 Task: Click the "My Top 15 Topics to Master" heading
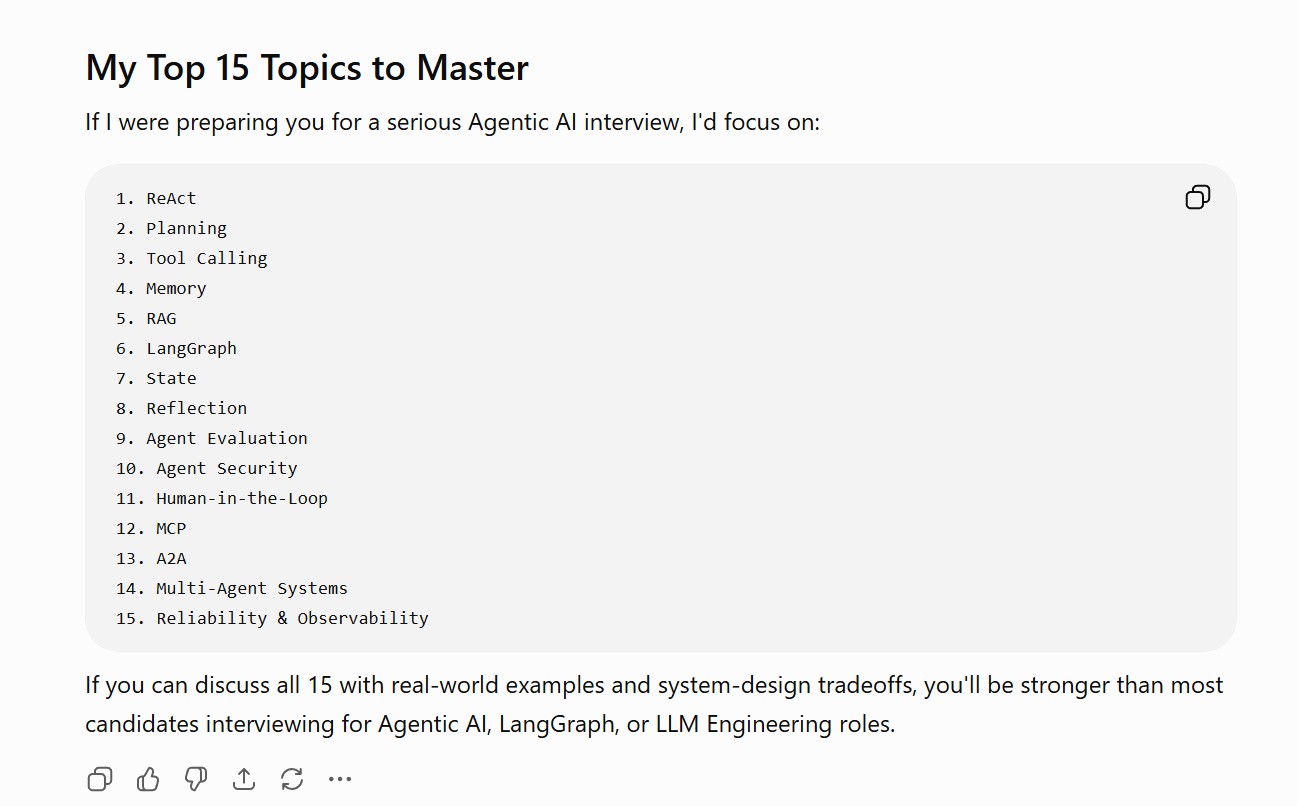coord(307,68)
